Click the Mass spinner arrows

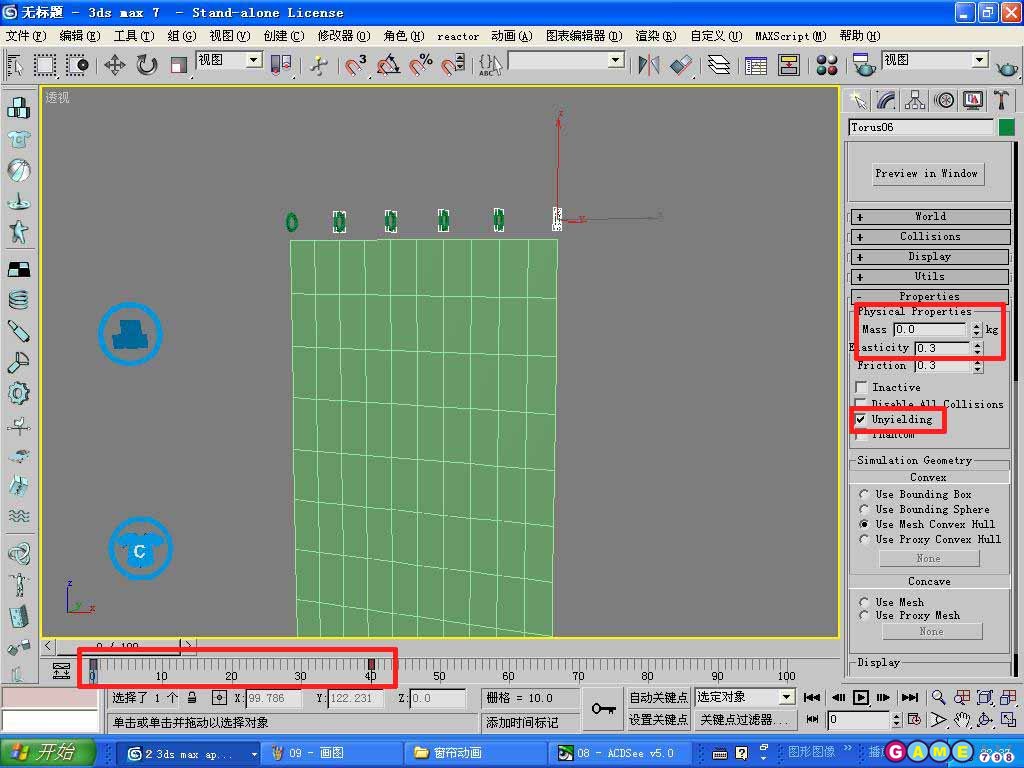976,330
